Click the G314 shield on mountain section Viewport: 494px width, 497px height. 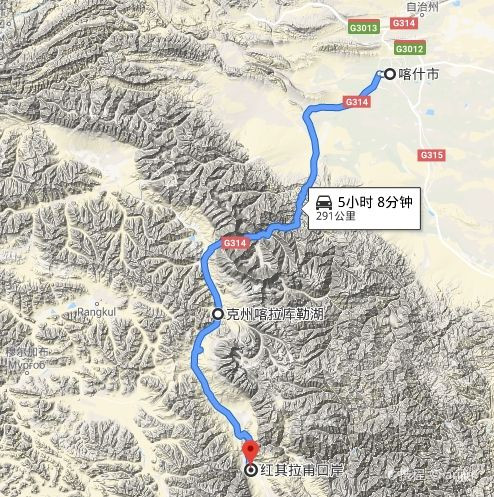click(235, 243)
